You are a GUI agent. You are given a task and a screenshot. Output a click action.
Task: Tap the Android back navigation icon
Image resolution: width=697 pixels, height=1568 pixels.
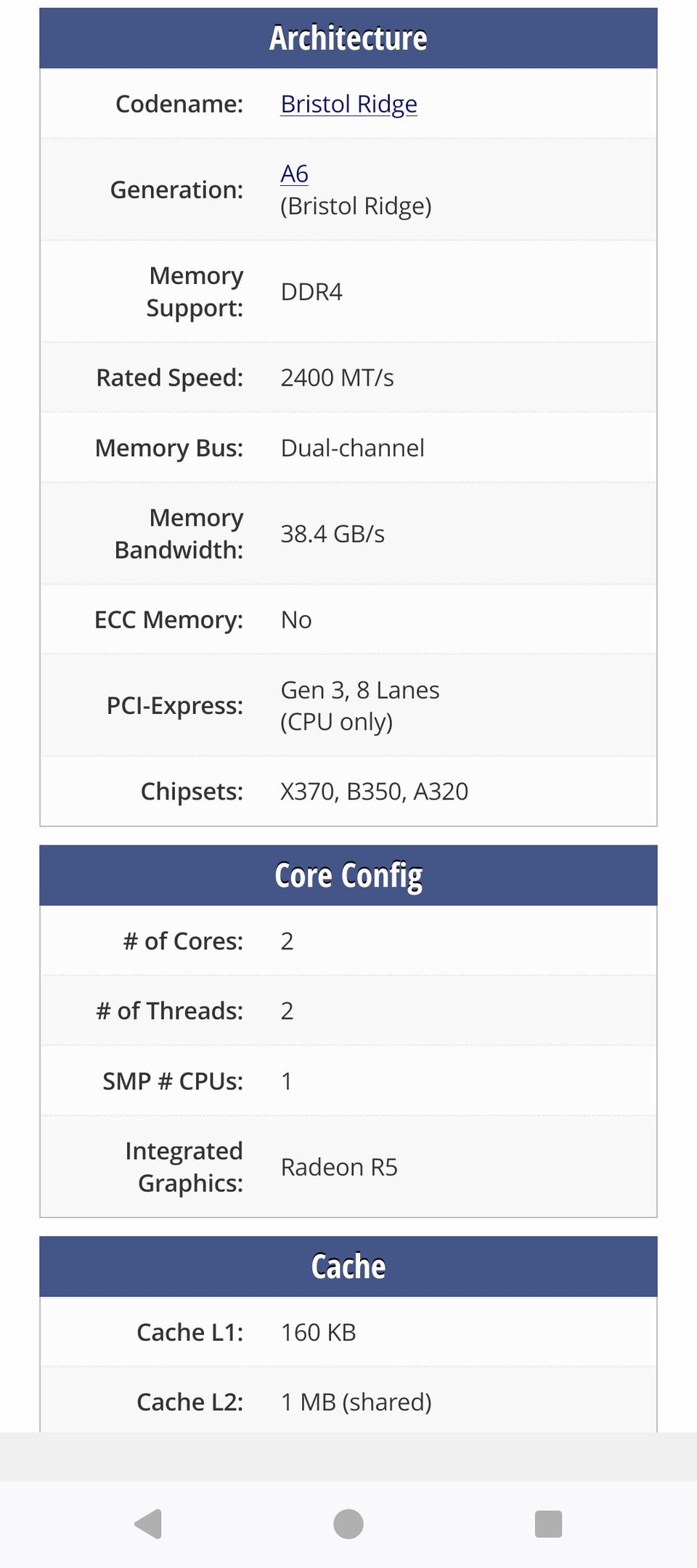(x=148, y=1524)
